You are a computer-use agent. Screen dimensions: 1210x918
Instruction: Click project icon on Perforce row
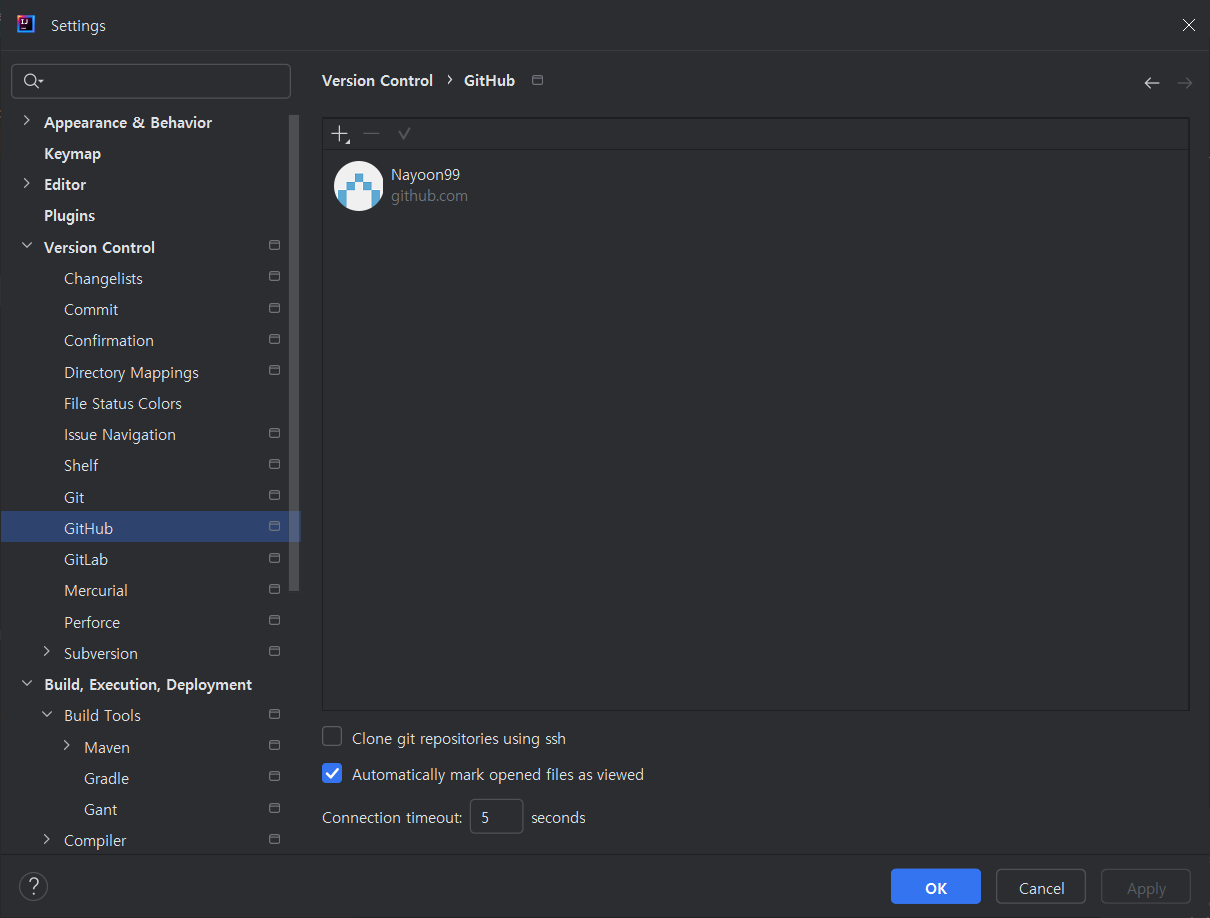274,621
